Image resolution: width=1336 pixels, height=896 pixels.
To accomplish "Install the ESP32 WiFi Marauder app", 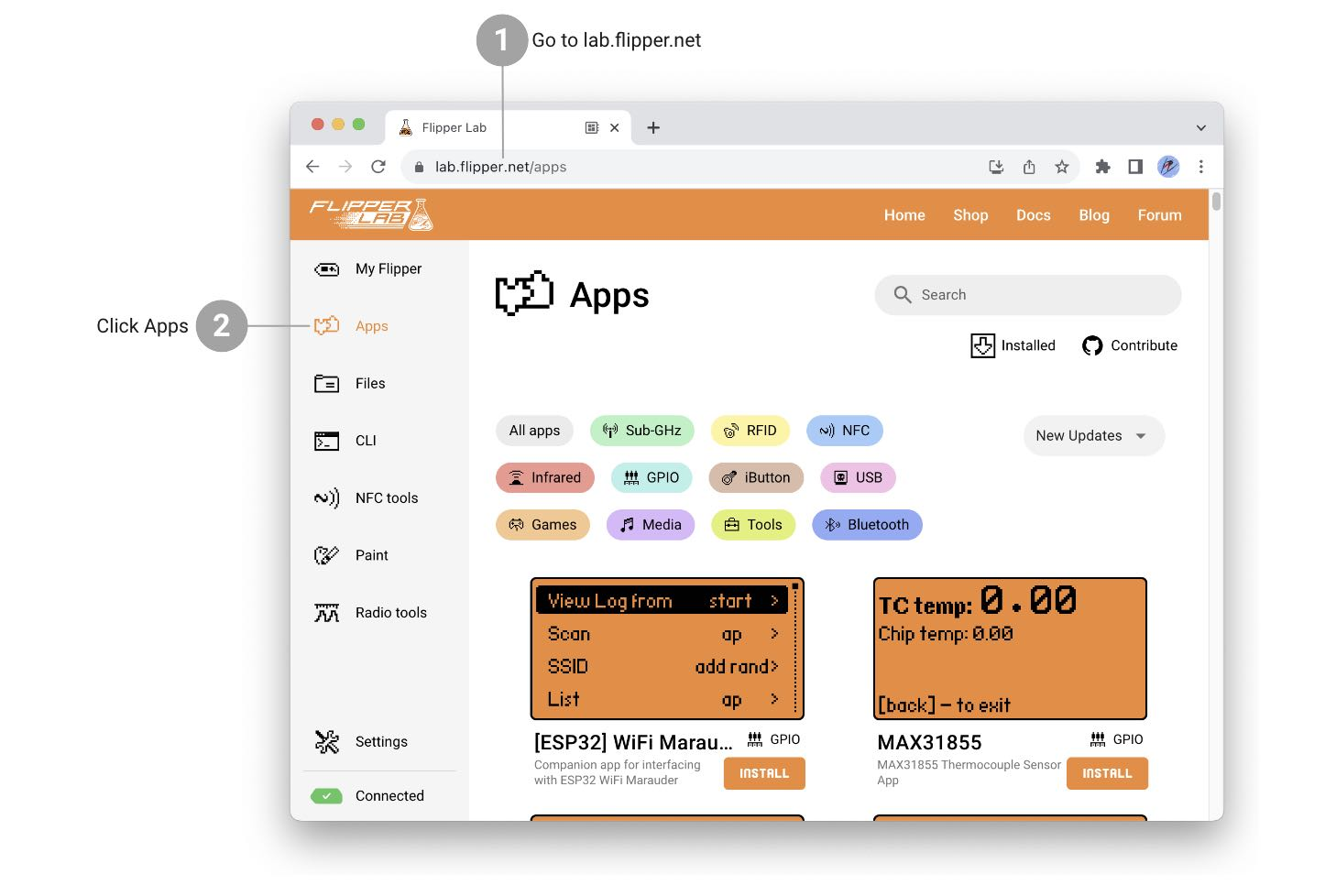I will (763, 774).
